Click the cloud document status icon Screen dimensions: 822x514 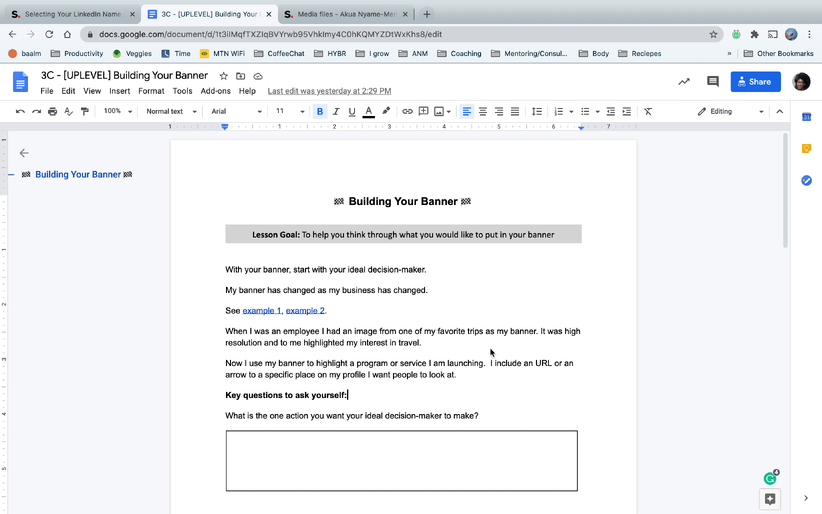257,76
